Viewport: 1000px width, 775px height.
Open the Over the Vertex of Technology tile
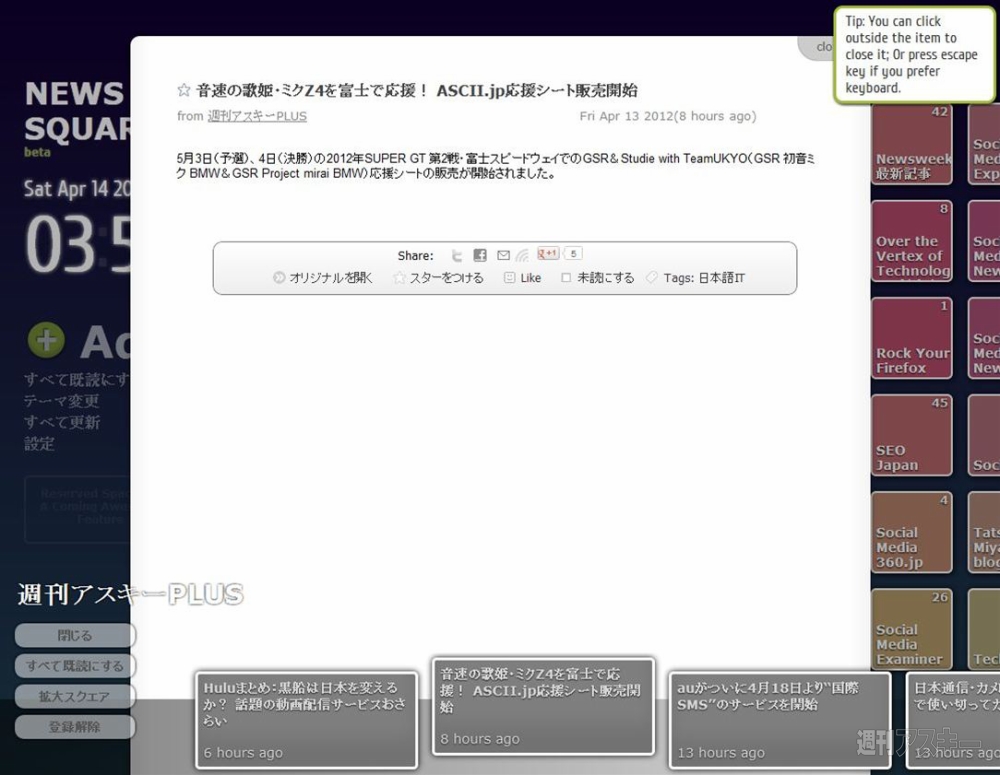pos(912,241)
